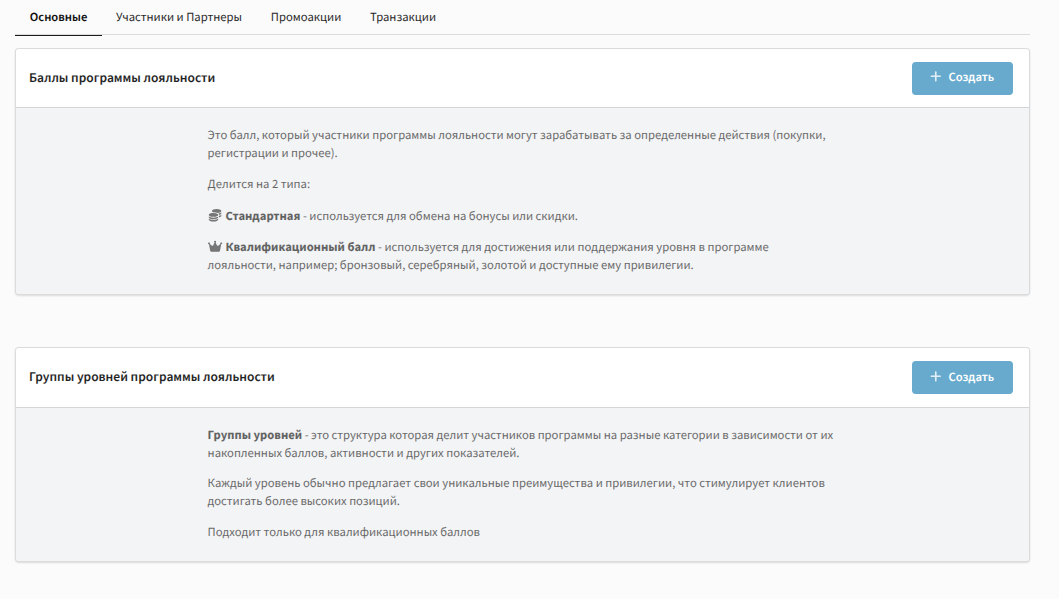Click the bold Квалификационный балл label
The height and width of the screenshot is (599, 1059).
(300, 247)
